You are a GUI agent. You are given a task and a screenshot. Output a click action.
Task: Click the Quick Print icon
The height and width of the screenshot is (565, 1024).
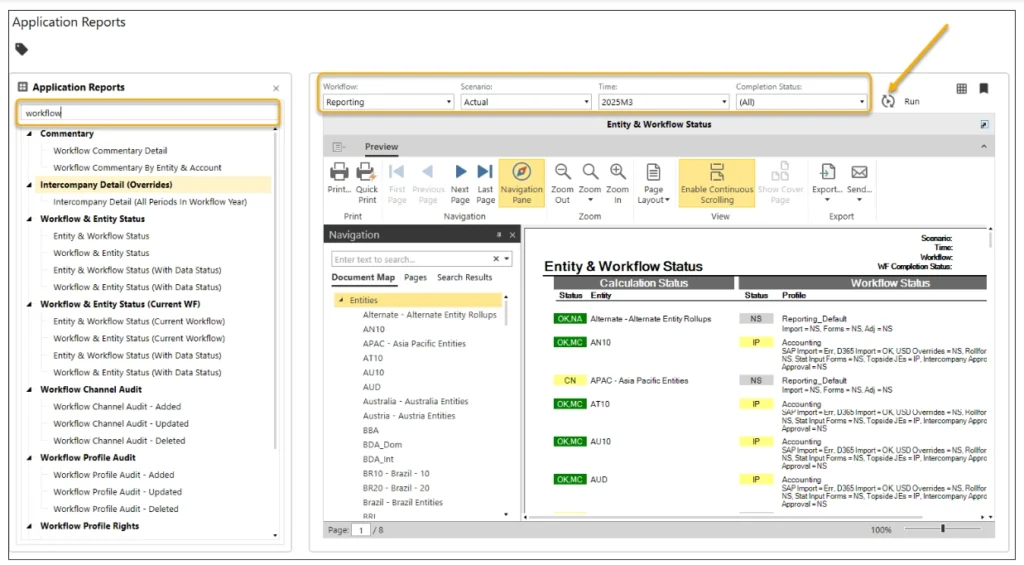tap(367, 173)
